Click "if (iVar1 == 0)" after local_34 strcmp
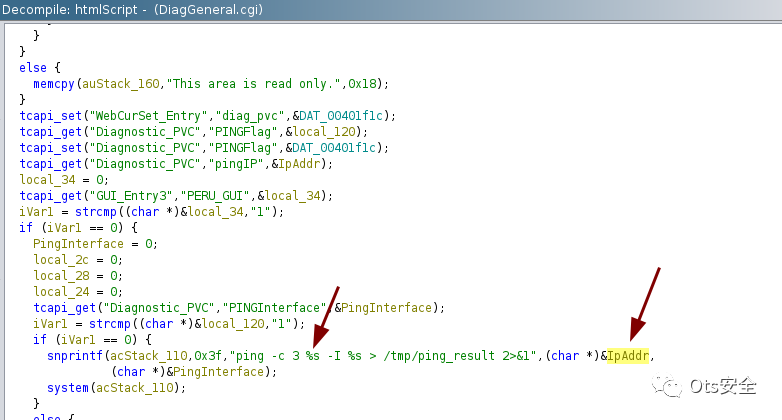 pyautogui.click(x=71, y=227)
